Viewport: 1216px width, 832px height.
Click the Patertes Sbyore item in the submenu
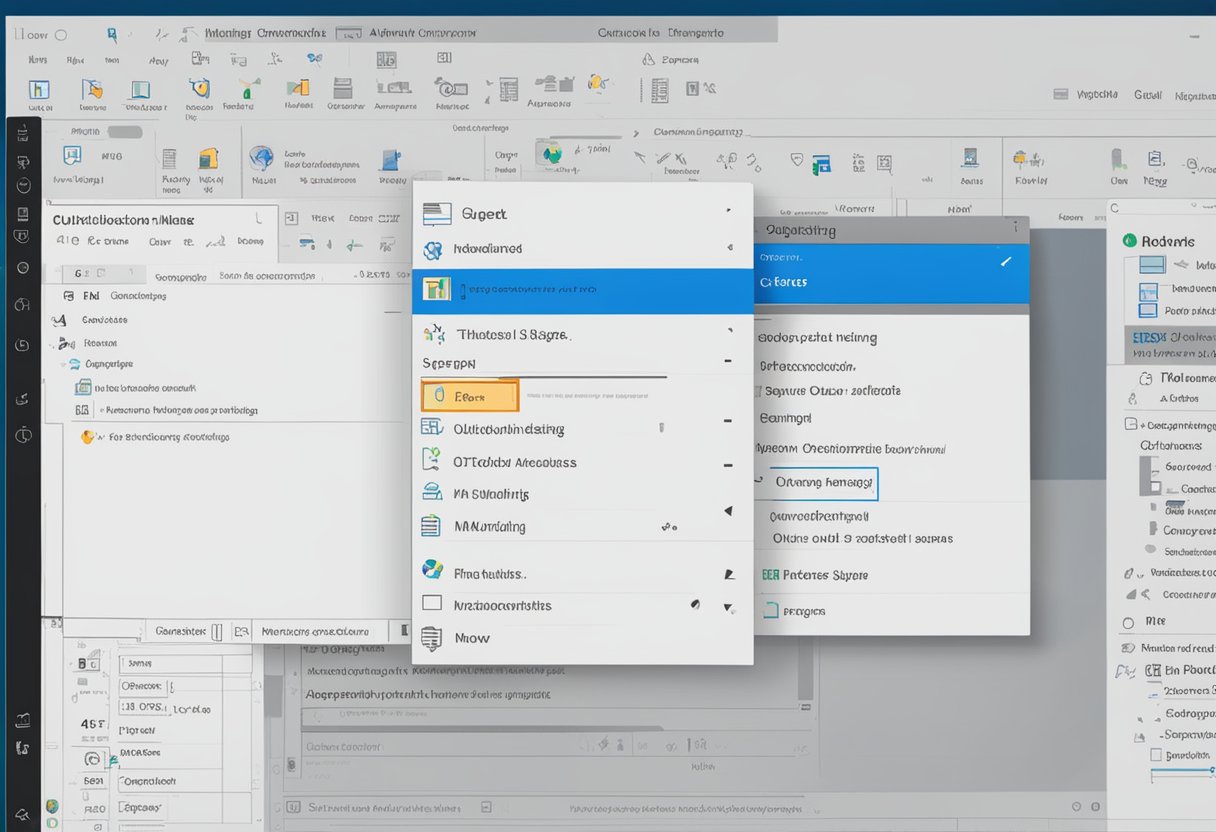point(824,575)
